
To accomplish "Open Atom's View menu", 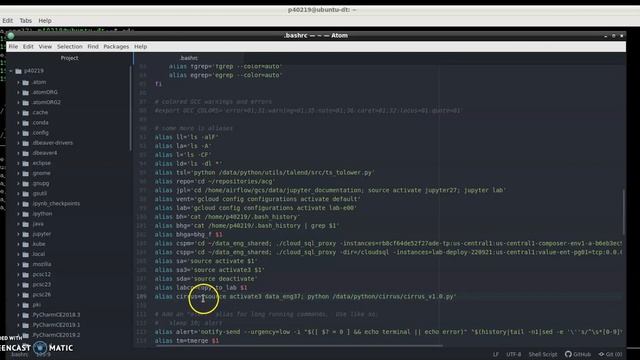I will [45, 47].
